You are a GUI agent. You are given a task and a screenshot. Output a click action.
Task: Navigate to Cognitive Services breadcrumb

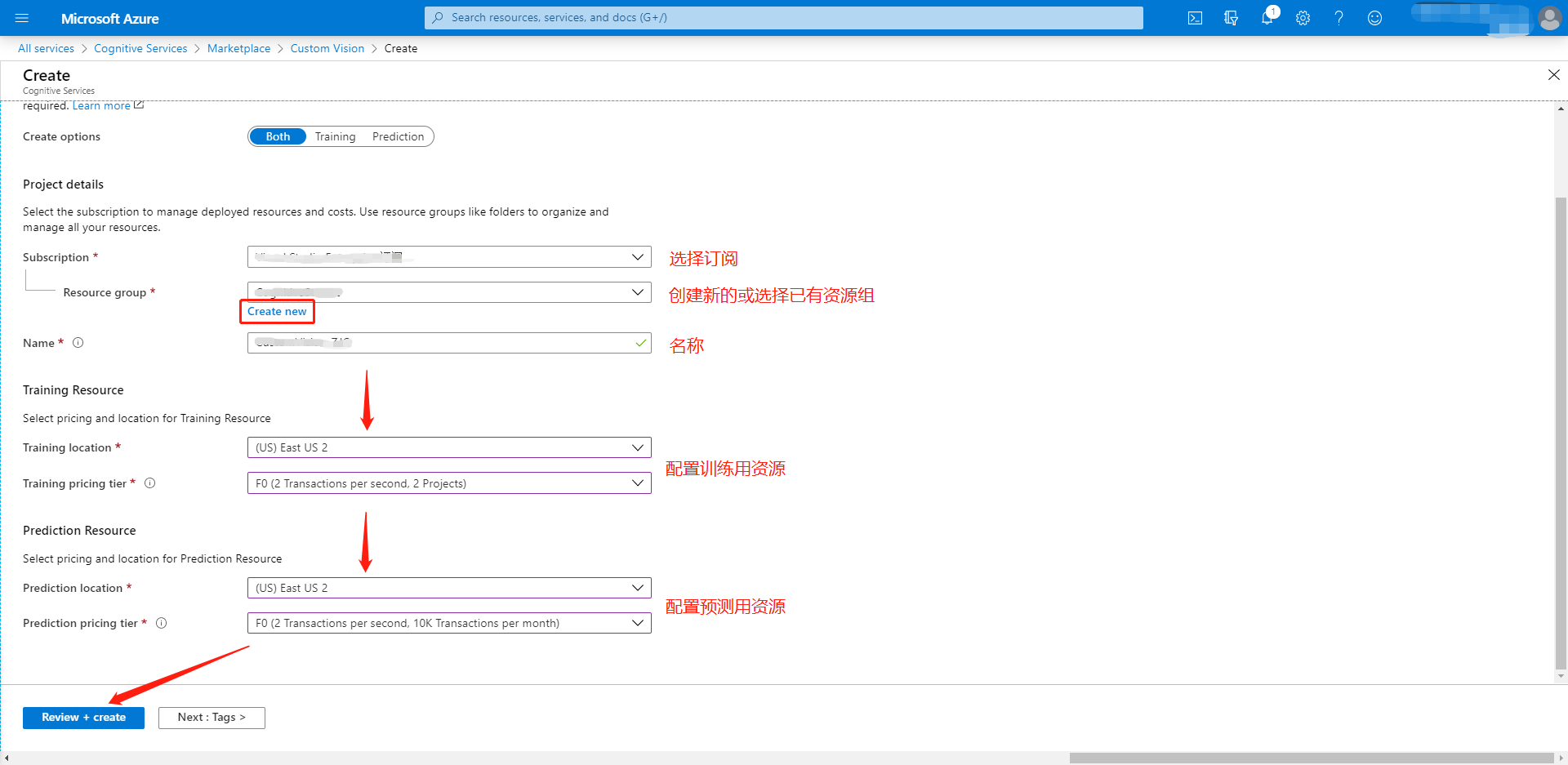(x=140, y=48)
